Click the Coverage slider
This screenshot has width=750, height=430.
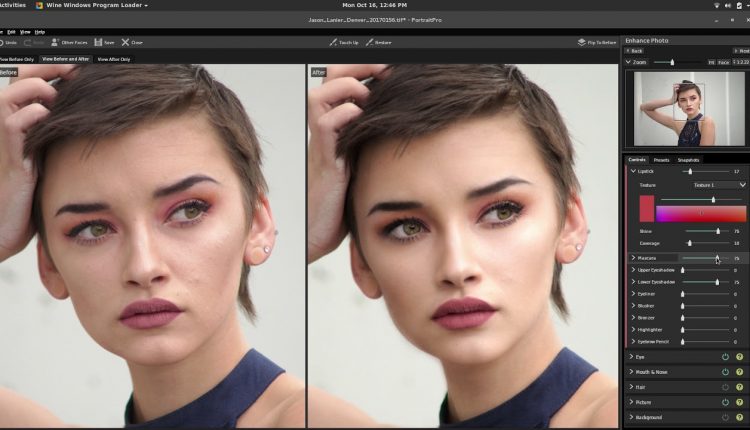pos(707,243)
